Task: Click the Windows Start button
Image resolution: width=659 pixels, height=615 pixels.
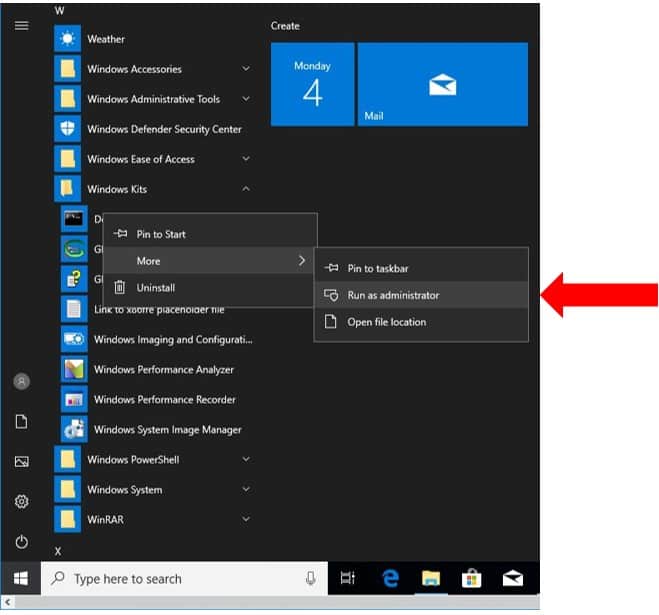Action: point(21,578)
